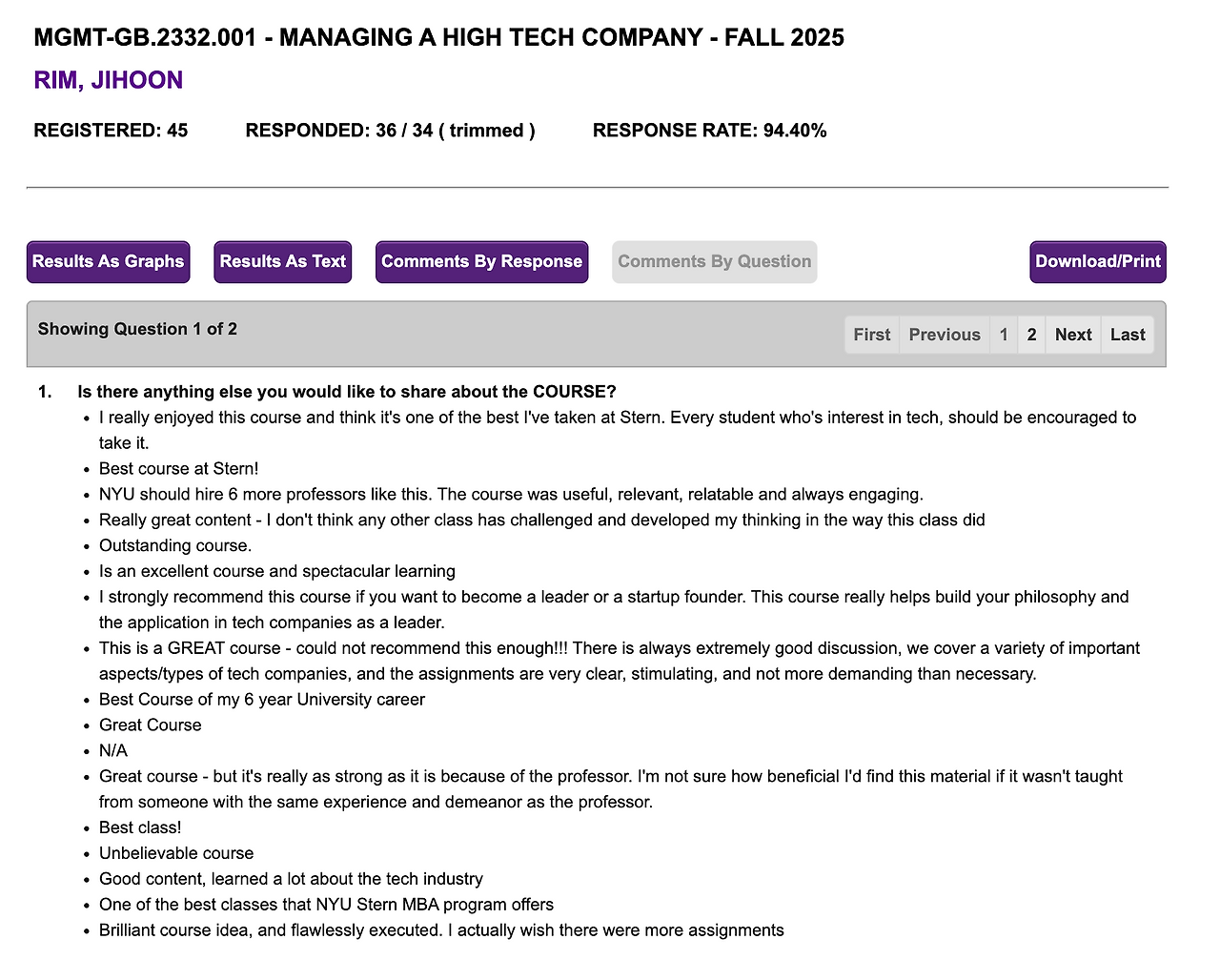Image resolution: width=1220 pixels, height=980 pixels.
Task: Jump to the Last question page
Action: (1128, 335)
